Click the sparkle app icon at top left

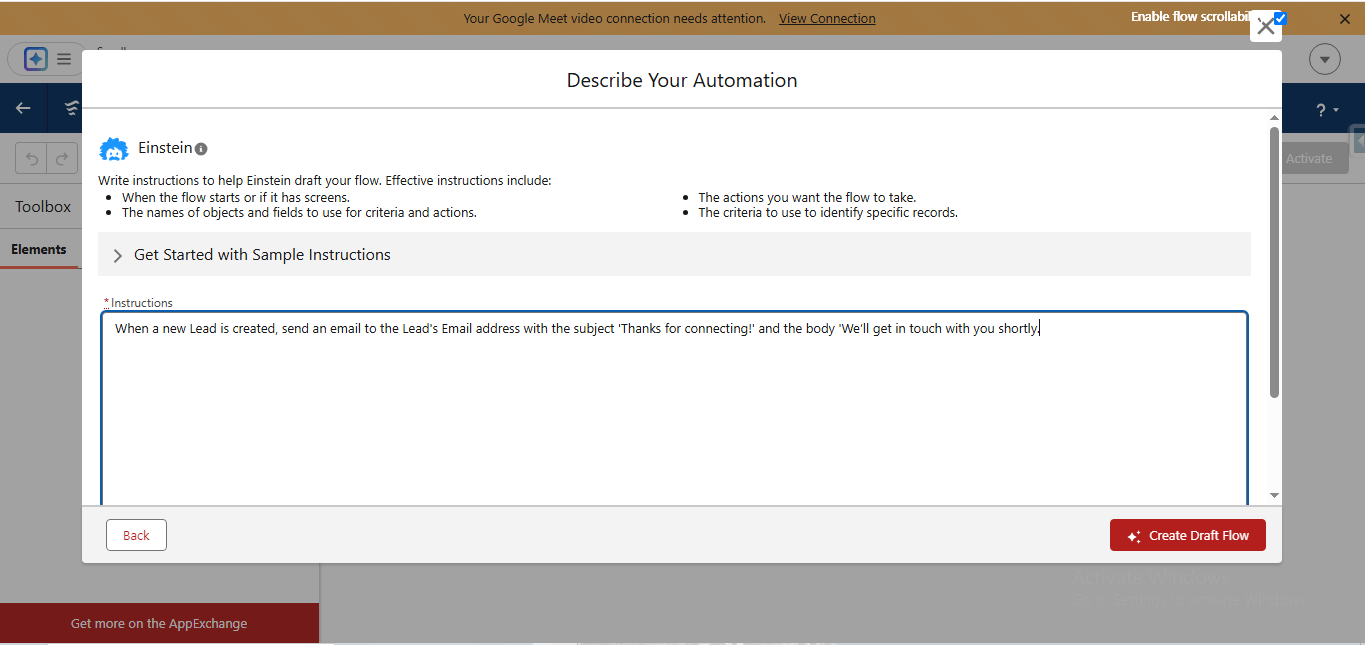click(x=36, y=59)
